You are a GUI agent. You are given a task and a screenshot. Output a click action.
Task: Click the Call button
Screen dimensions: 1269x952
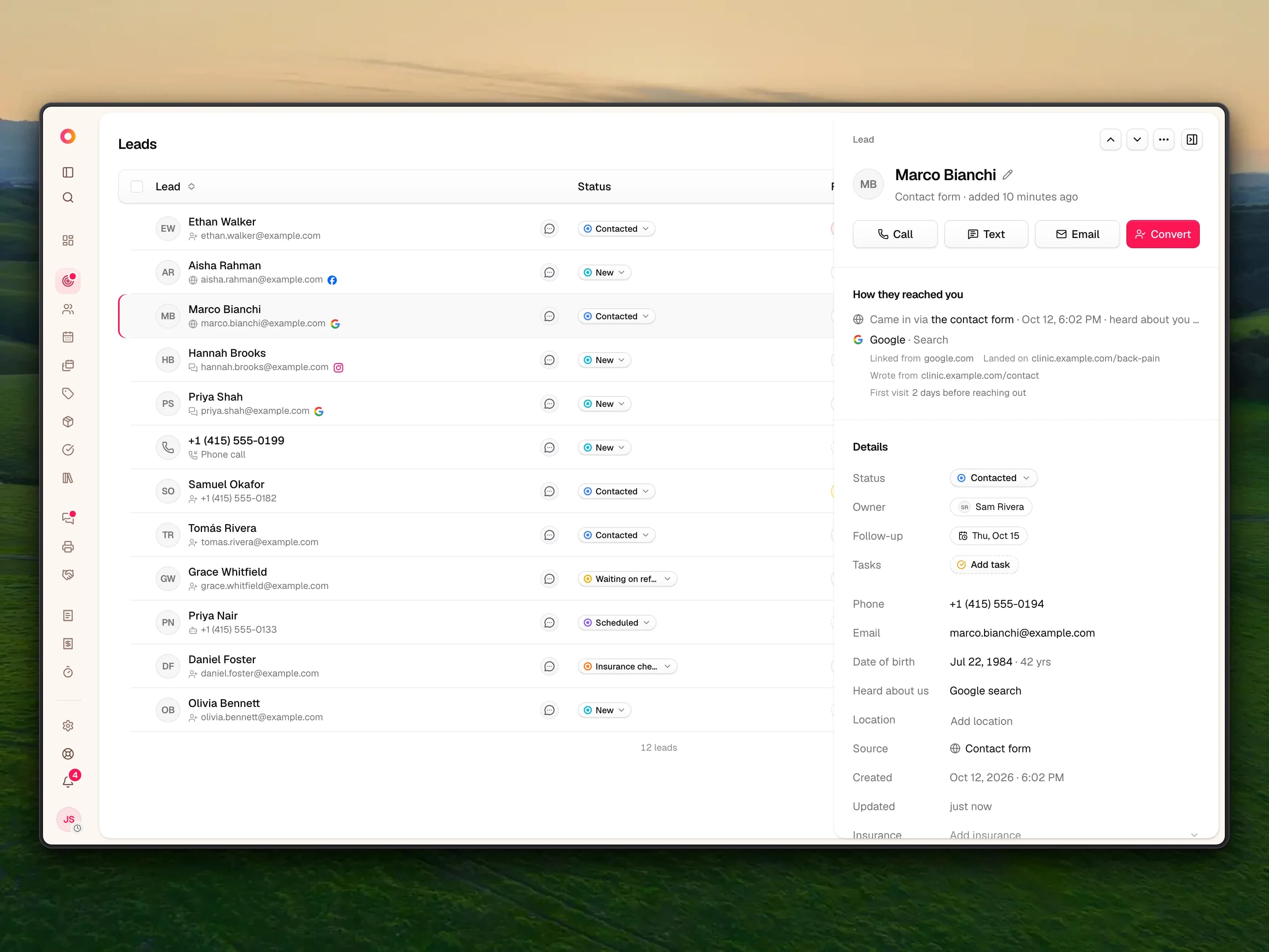tap(895, 234)
